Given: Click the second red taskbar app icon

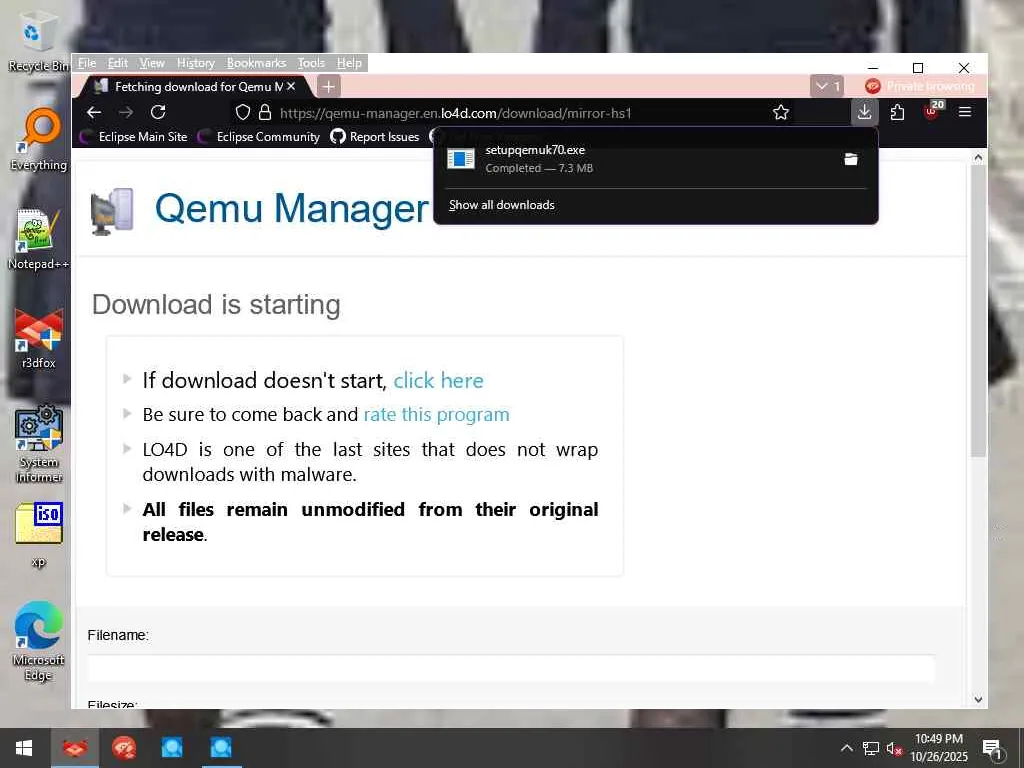Looking at the screenshot, I should pos(123,748).
